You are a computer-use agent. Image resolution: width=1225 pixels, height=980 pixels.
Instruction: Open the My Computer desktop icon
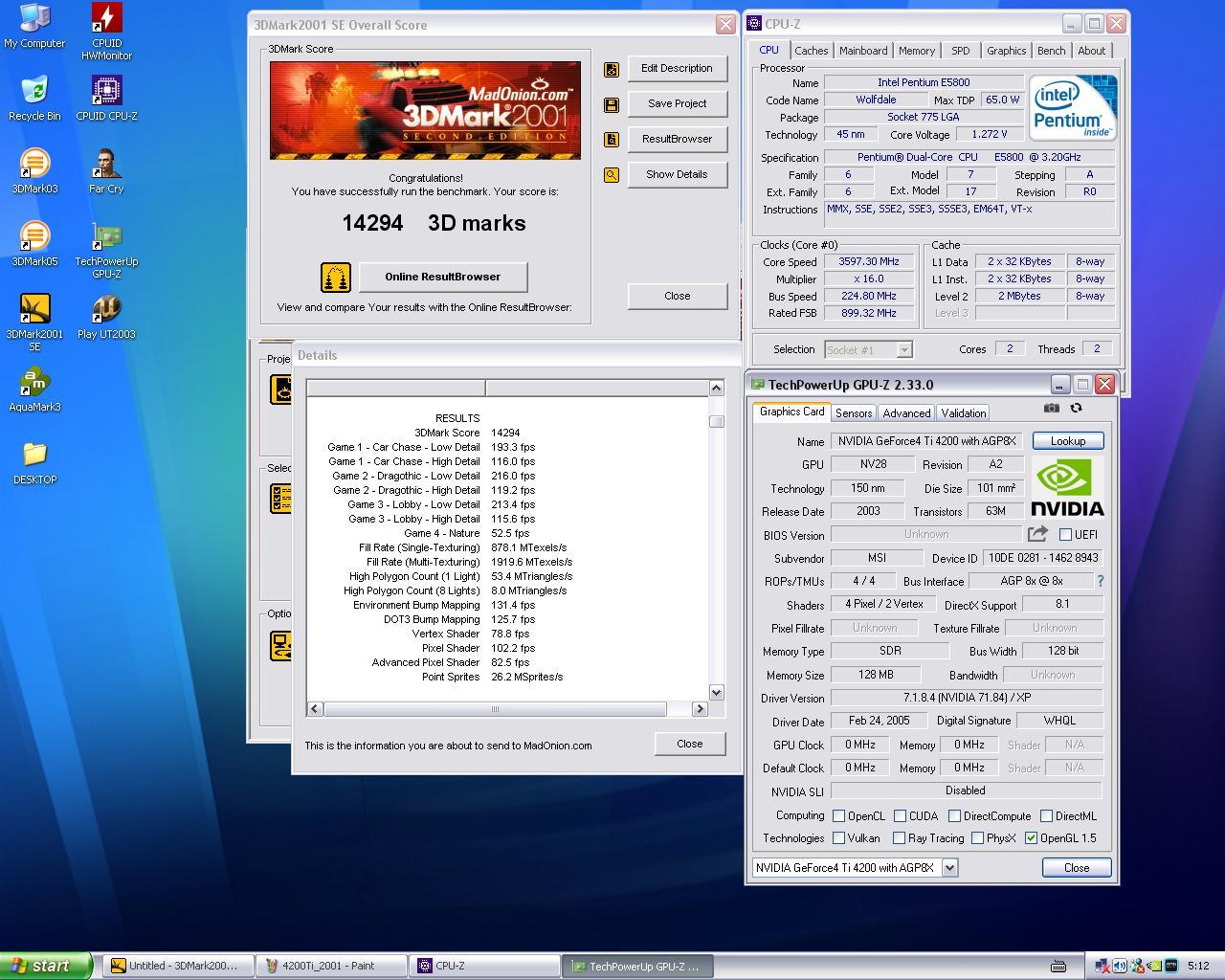point(34,26)
